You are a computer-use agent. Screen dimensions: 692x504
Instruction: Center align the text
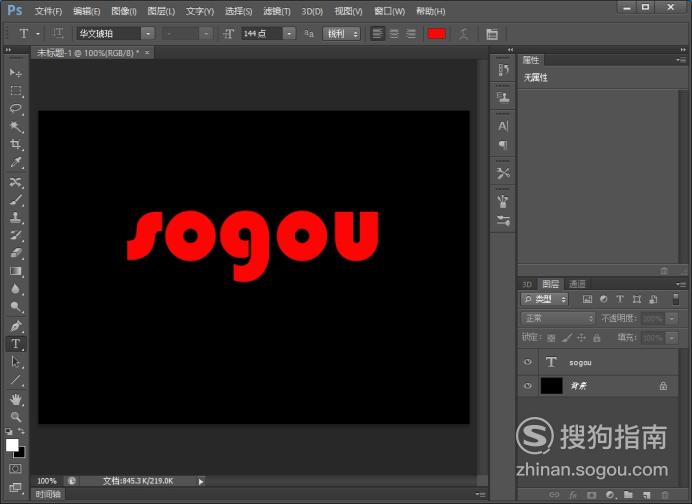click(394, 34)
